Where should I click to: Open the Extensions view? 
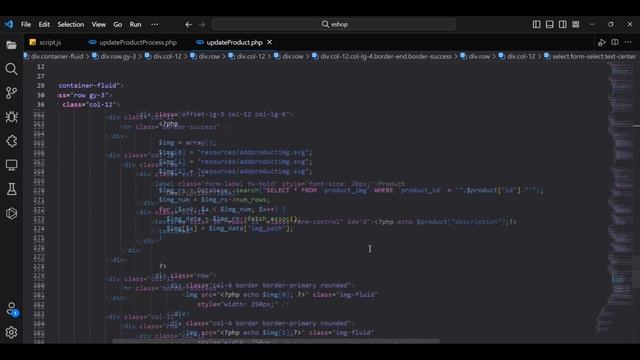point(11,141)
